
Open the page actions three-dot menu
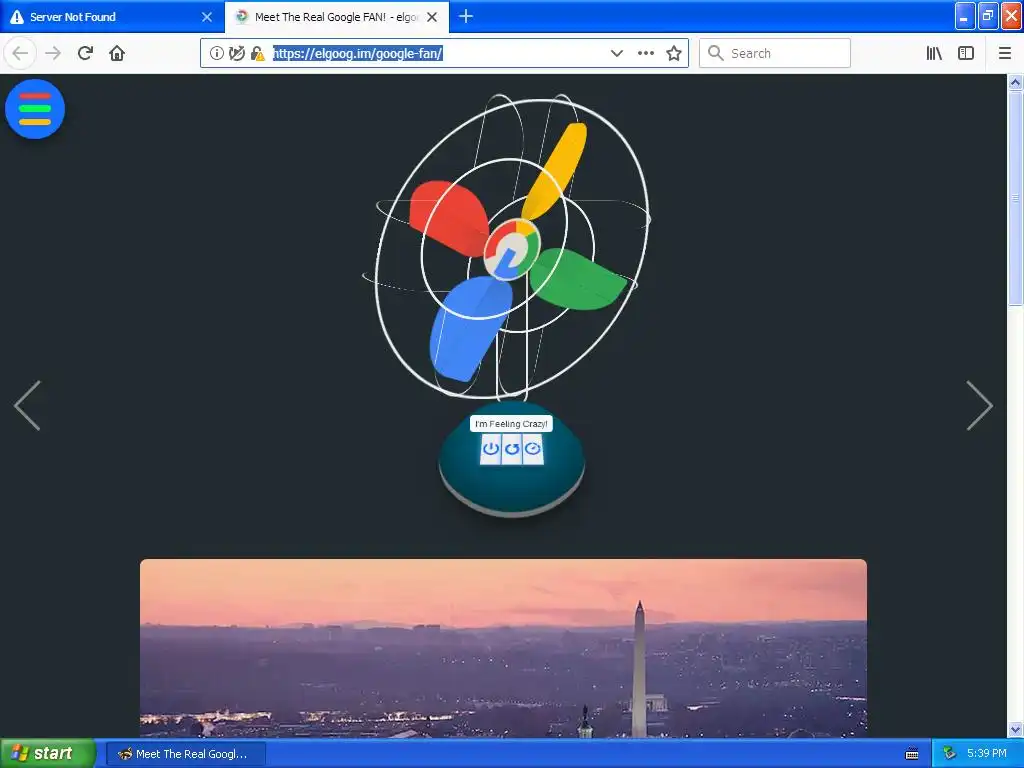coord(646,54)
